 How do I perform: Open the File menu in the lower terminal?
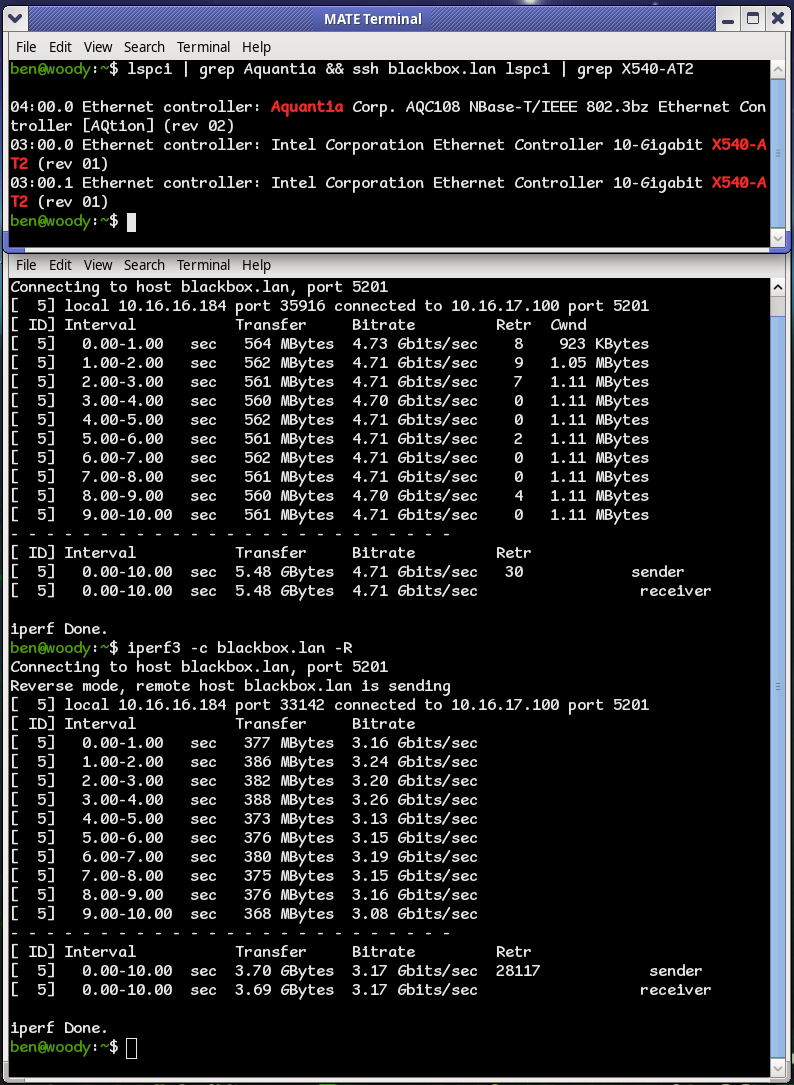pos(26,265)
